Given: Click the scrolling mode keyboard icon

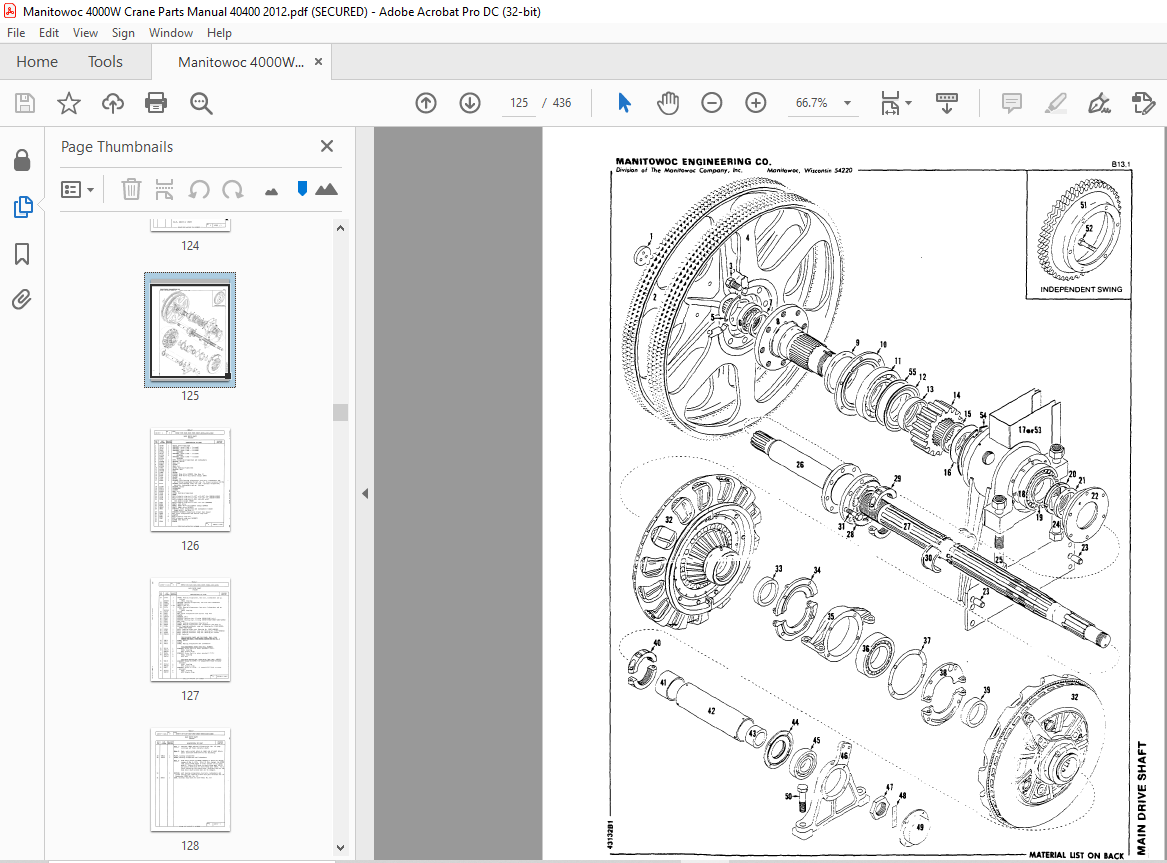Looking at the screenshot, I should [x=947, y=103].
